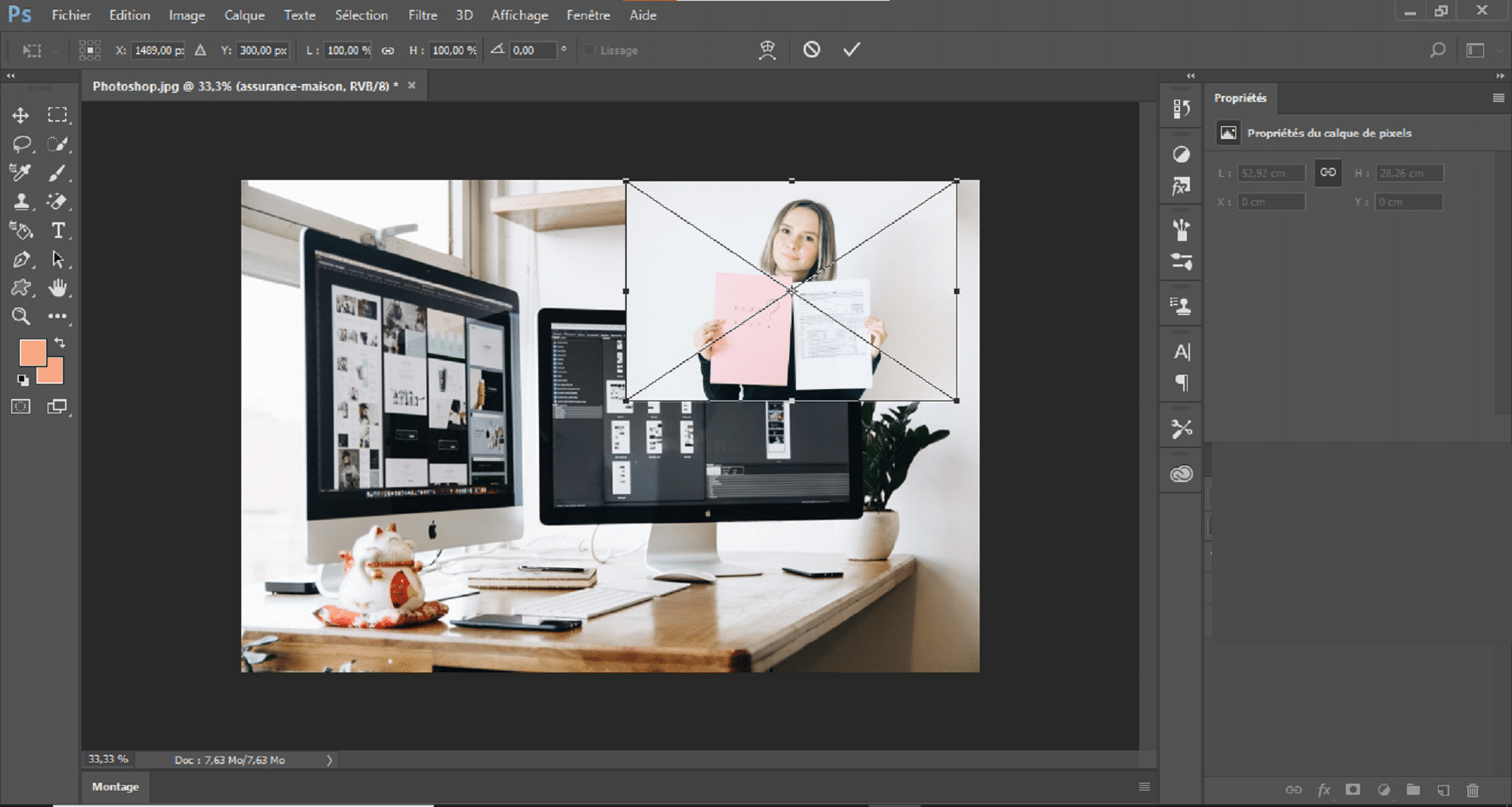Select the Eraser tool
Viewport: 1512px width, 807px height.
tap(57, 202)
